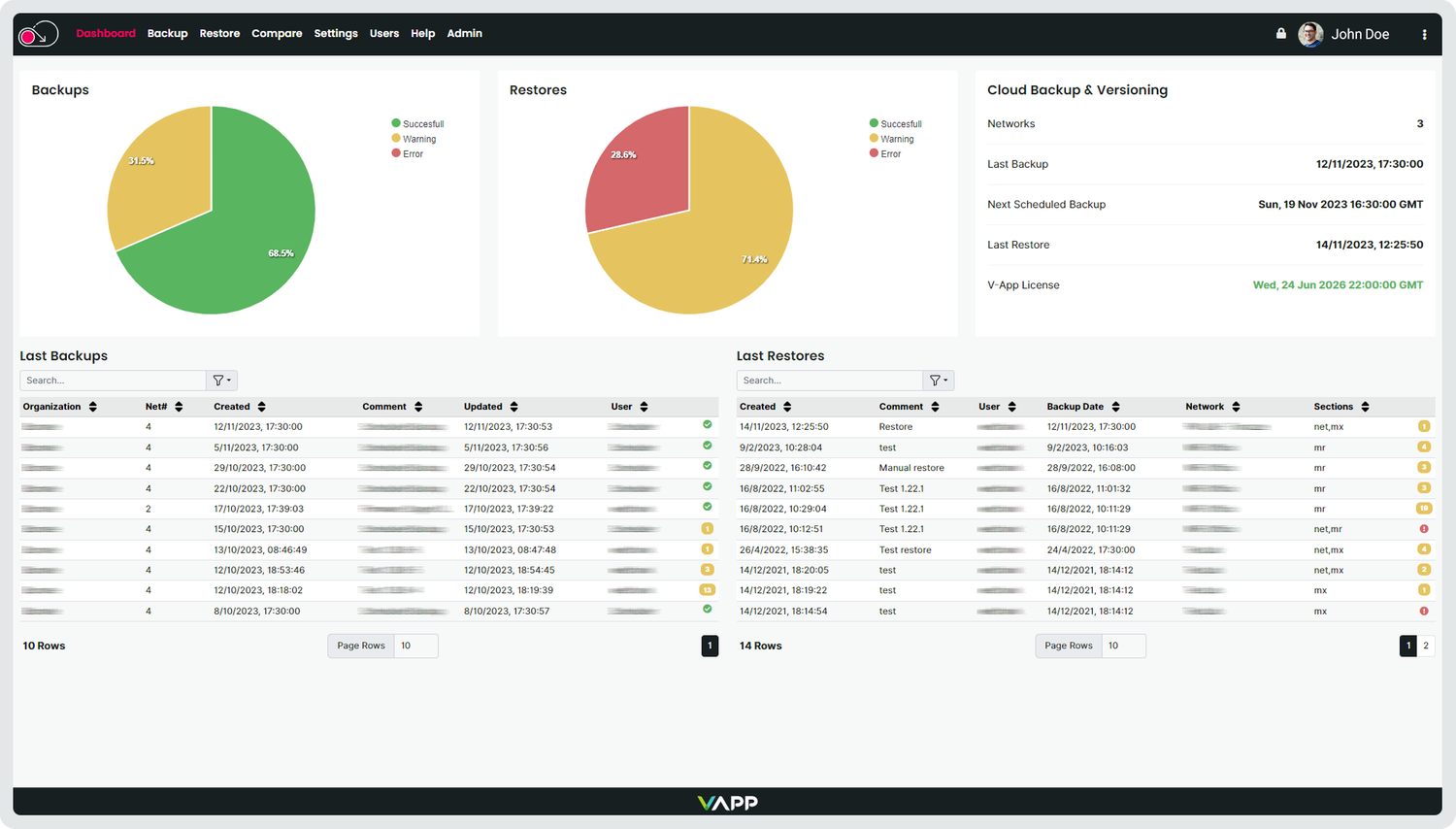Viewport: 1456px width, 829px height.
Task: Click the V-App logo in the navbar
Action: click(36, 33)
